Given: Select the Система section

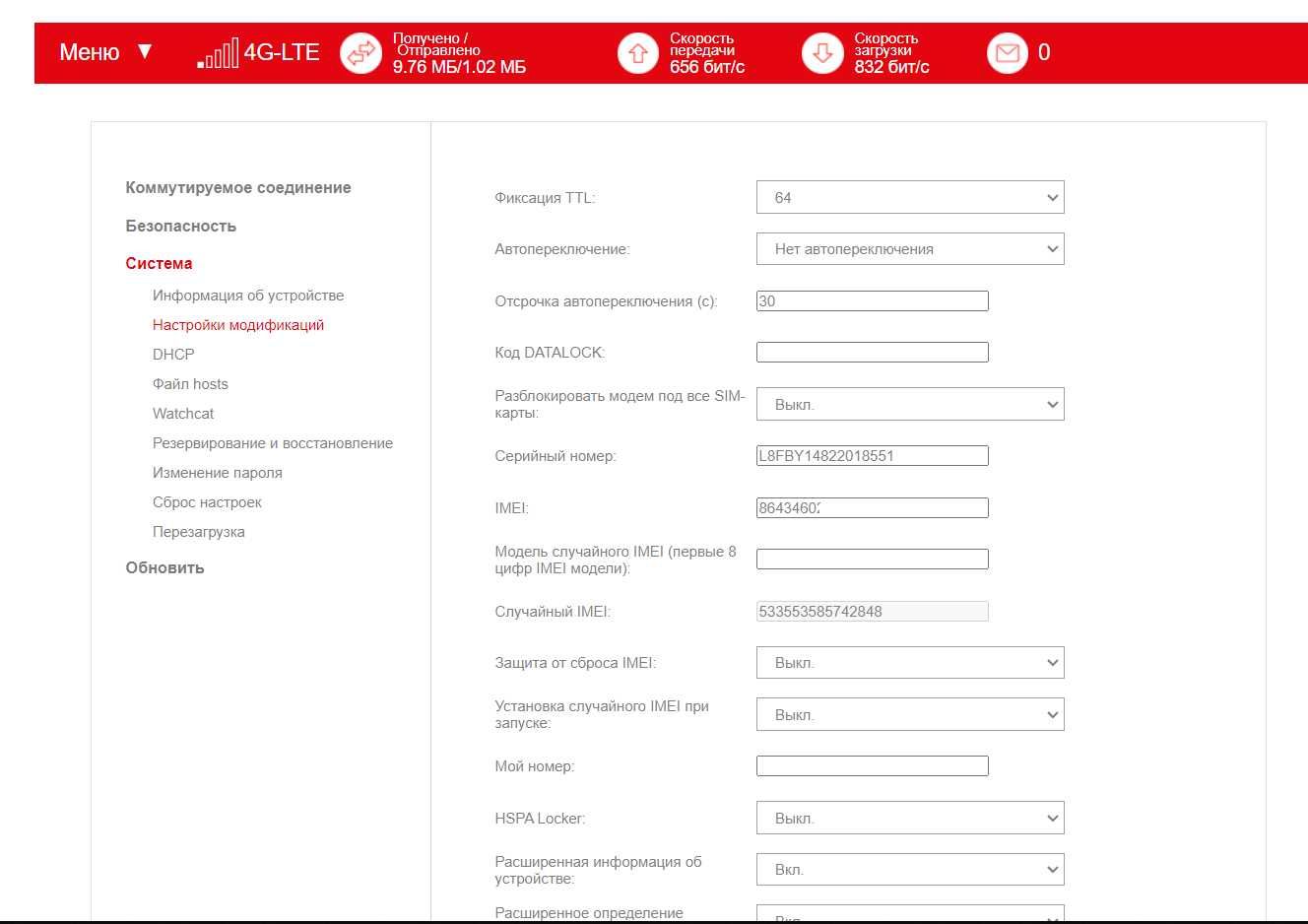Looking at the screenshot, I should [159, 263].
